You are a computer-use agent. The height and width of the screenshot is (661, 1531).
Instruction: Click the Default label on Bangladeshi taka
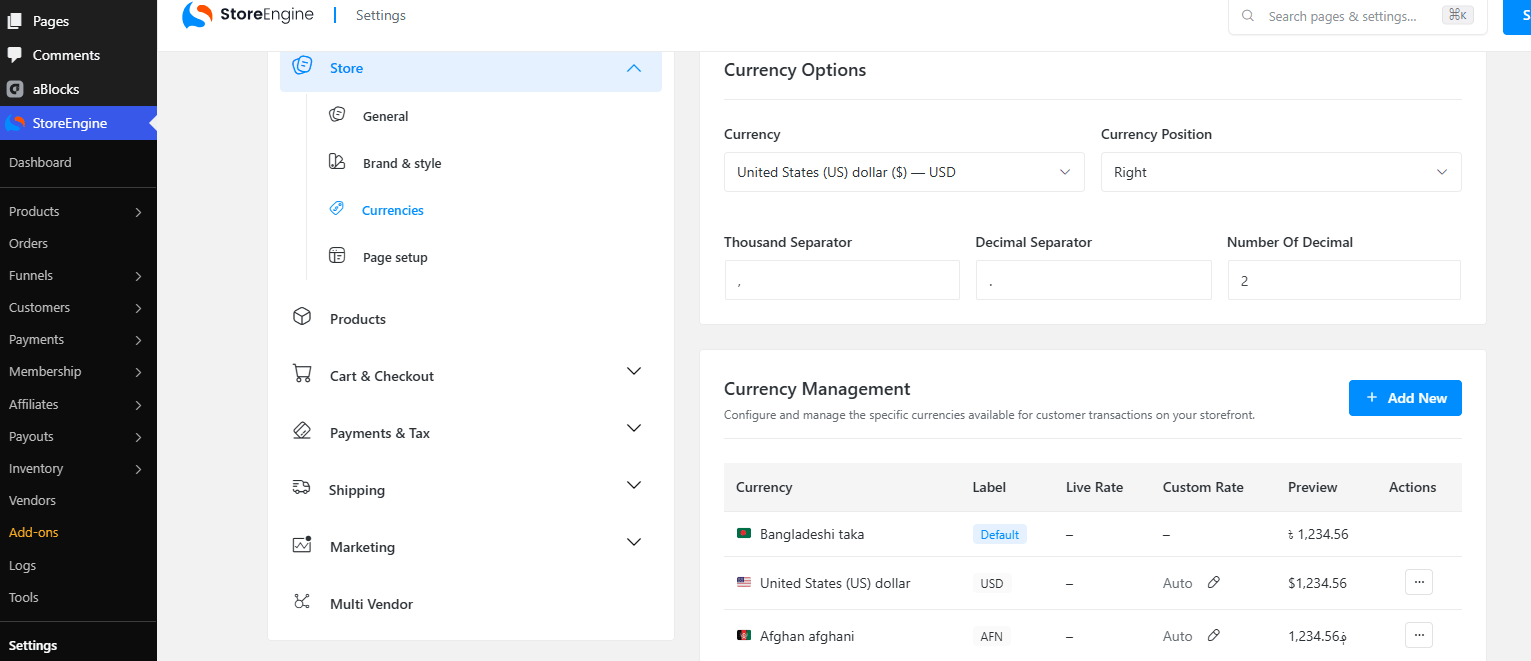click(x=1000, y=534)
